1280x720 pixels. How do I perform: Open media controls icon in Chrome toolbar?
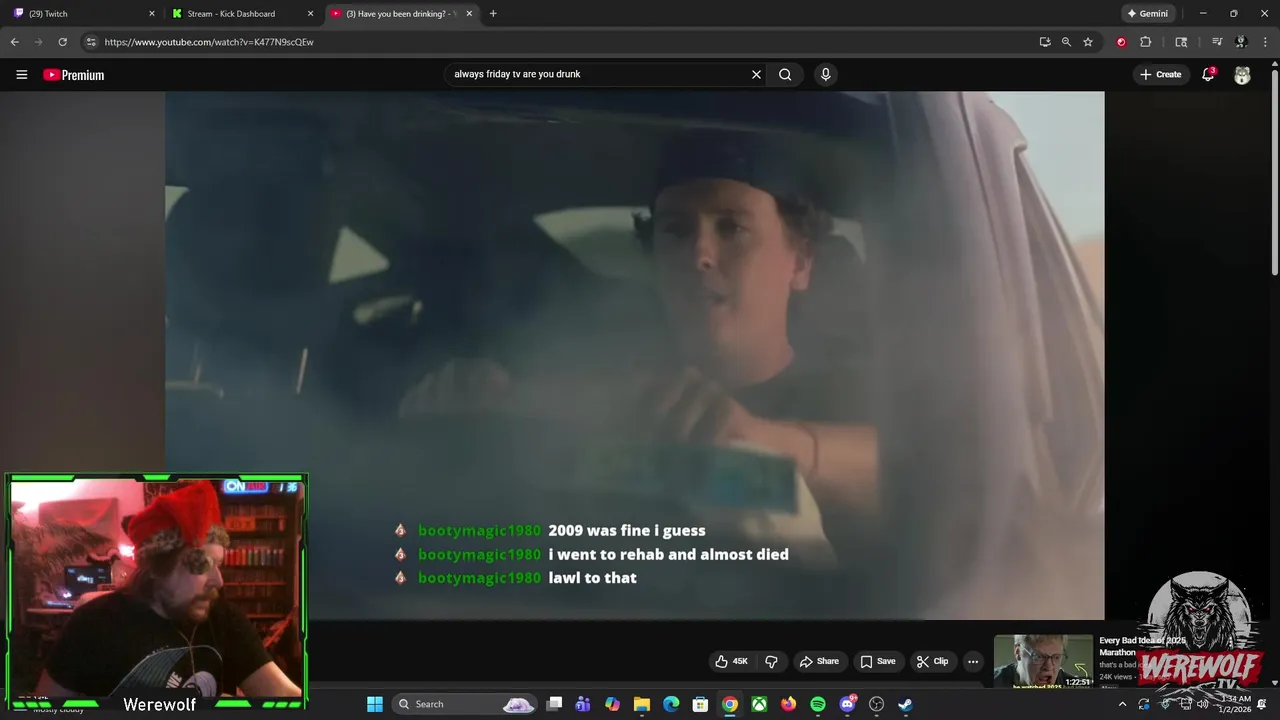click(x=1217, y=42)
